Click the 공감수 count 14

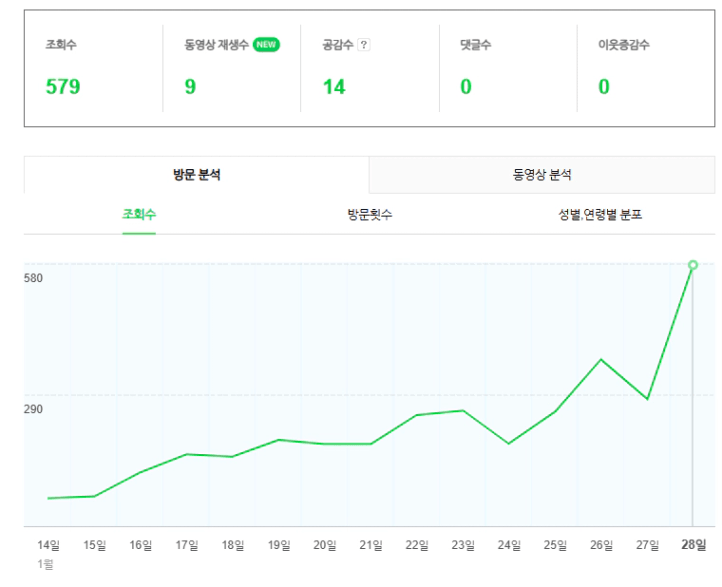(x=334, y=87)
